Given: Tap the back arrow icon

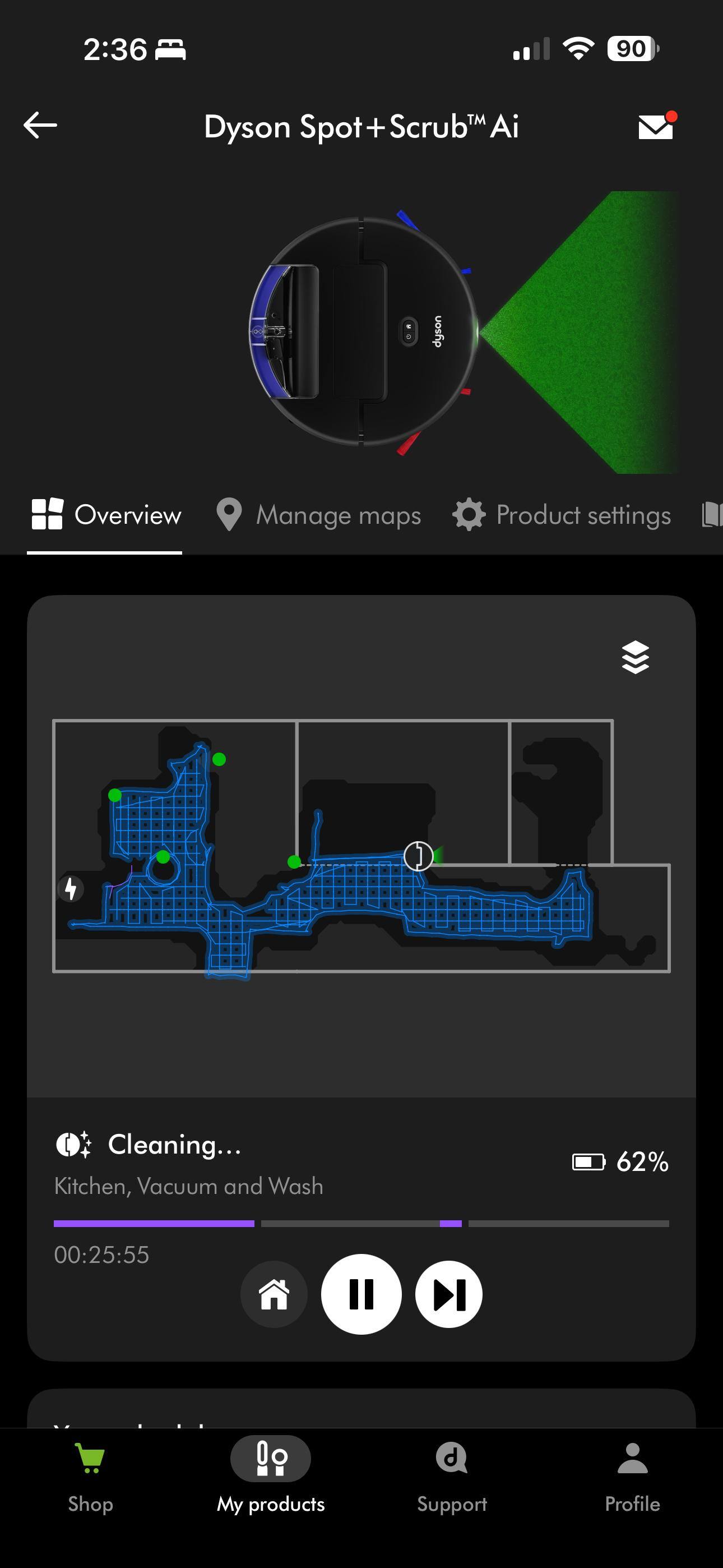Looking at the screenshot, I should click(x=40, y=126).
